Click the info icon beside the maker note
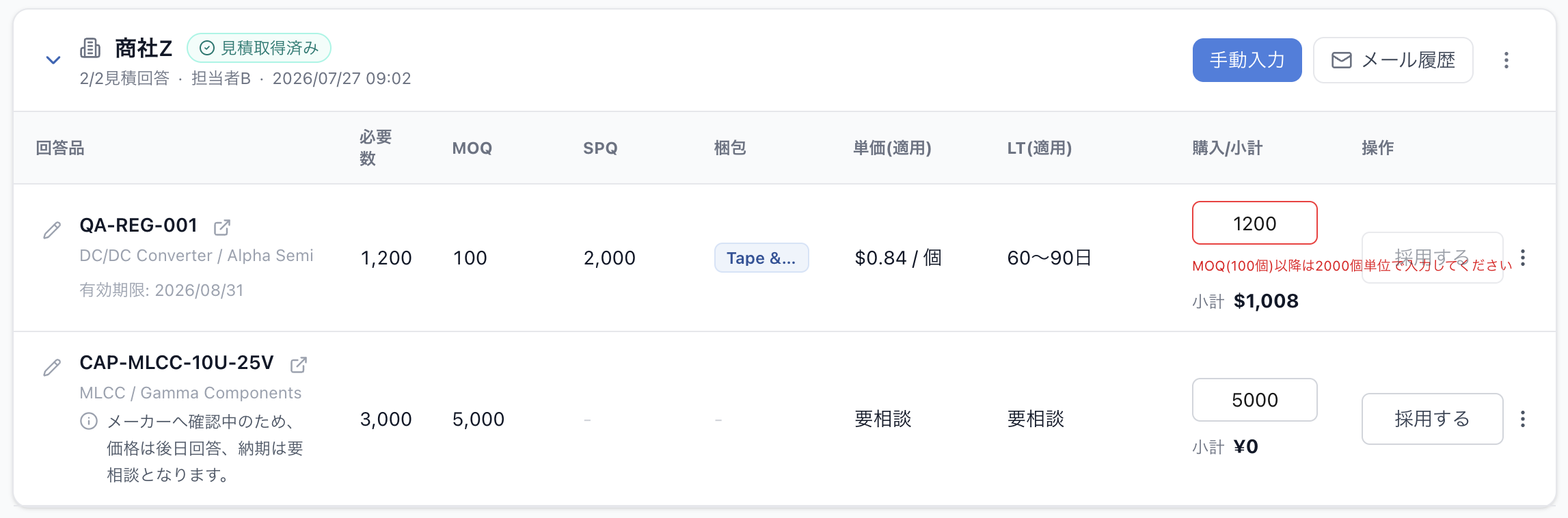The width and height of the screenshot is (1568, 518). [x=89, y=421]
